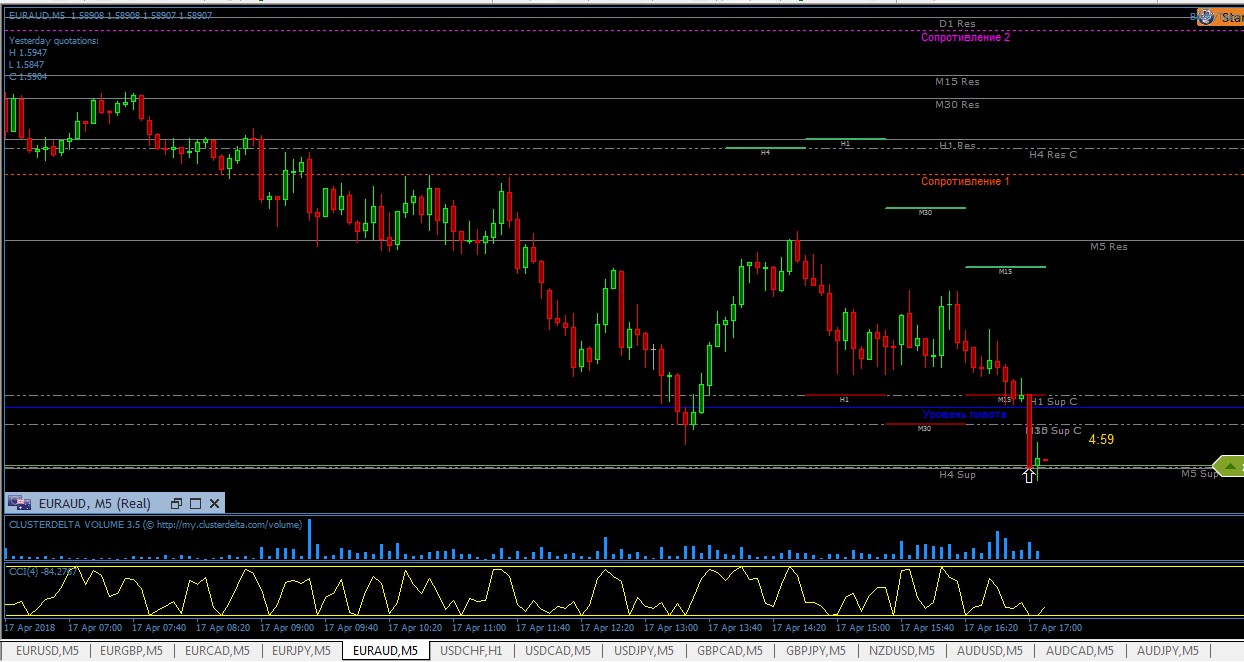This screenshot has height=662, width=1244.
Task: Click the green M30 resistance line label
Action: [x=925, y=213]
